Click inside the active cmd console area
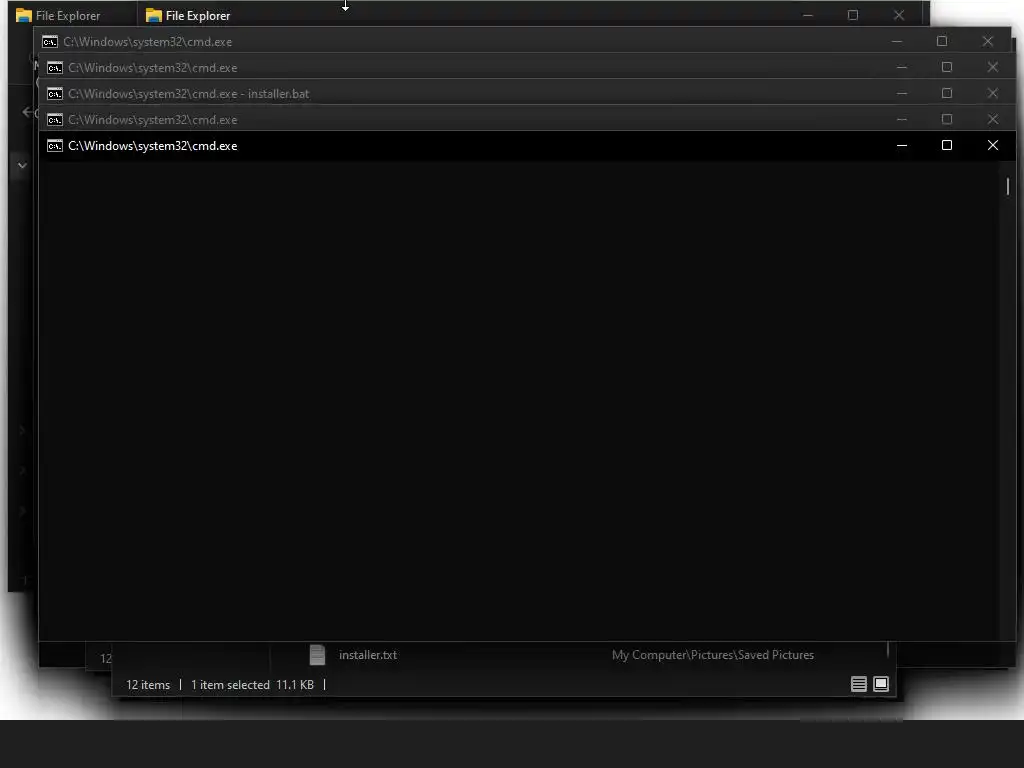Image resolution: width=1024 pixels, height=768 pixels. 519,400
